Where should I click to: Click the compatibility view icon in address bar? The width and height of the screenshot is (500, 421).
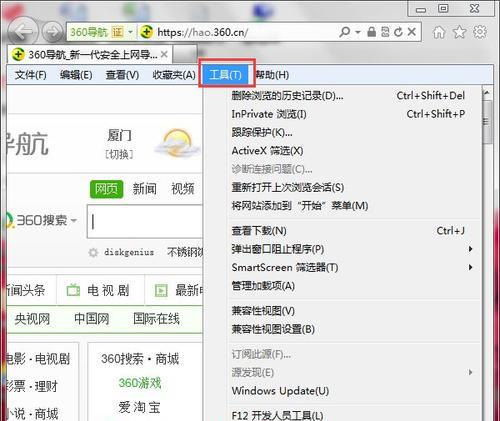point(385,32)
